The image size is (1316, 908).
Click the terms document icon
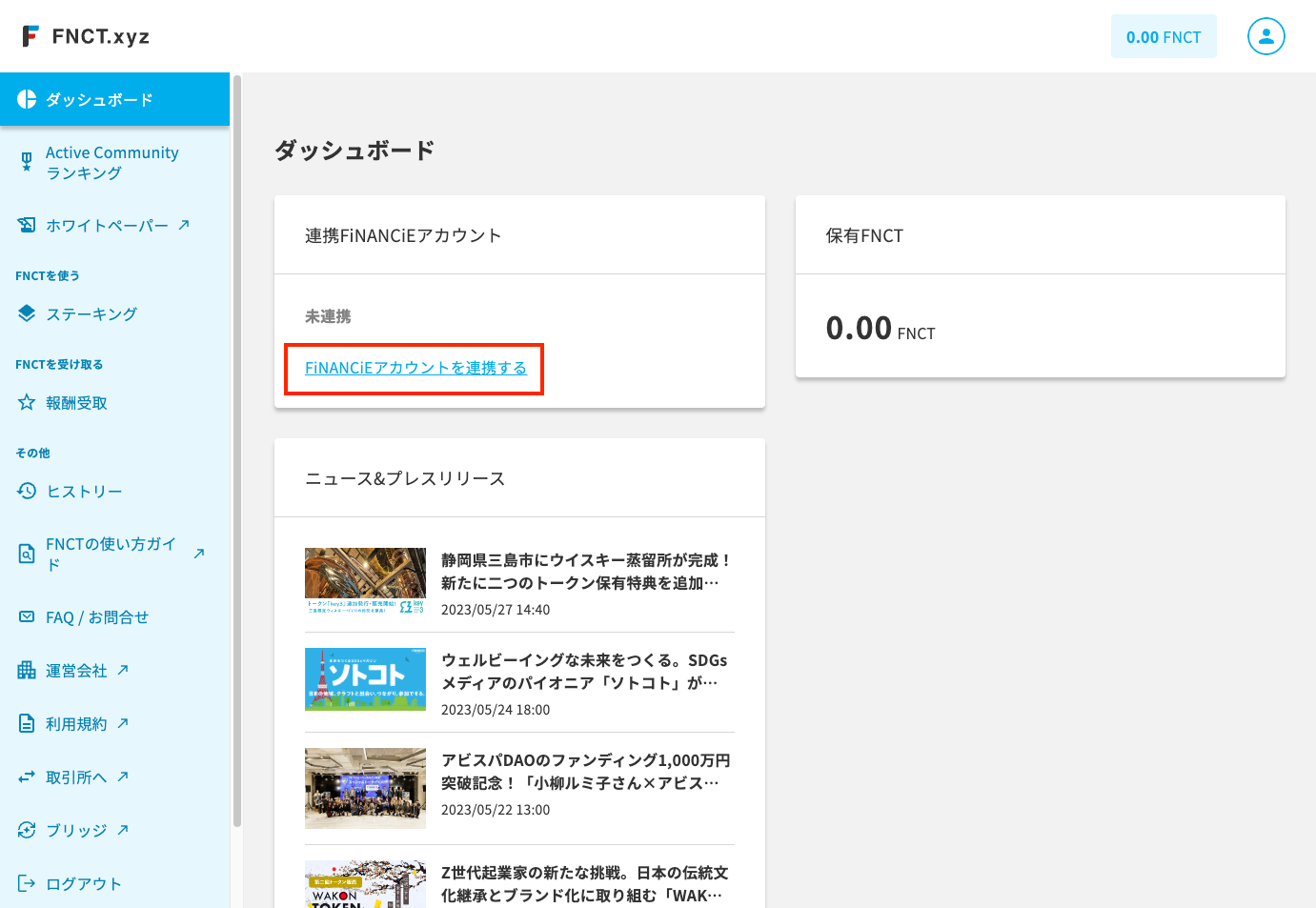27,723
